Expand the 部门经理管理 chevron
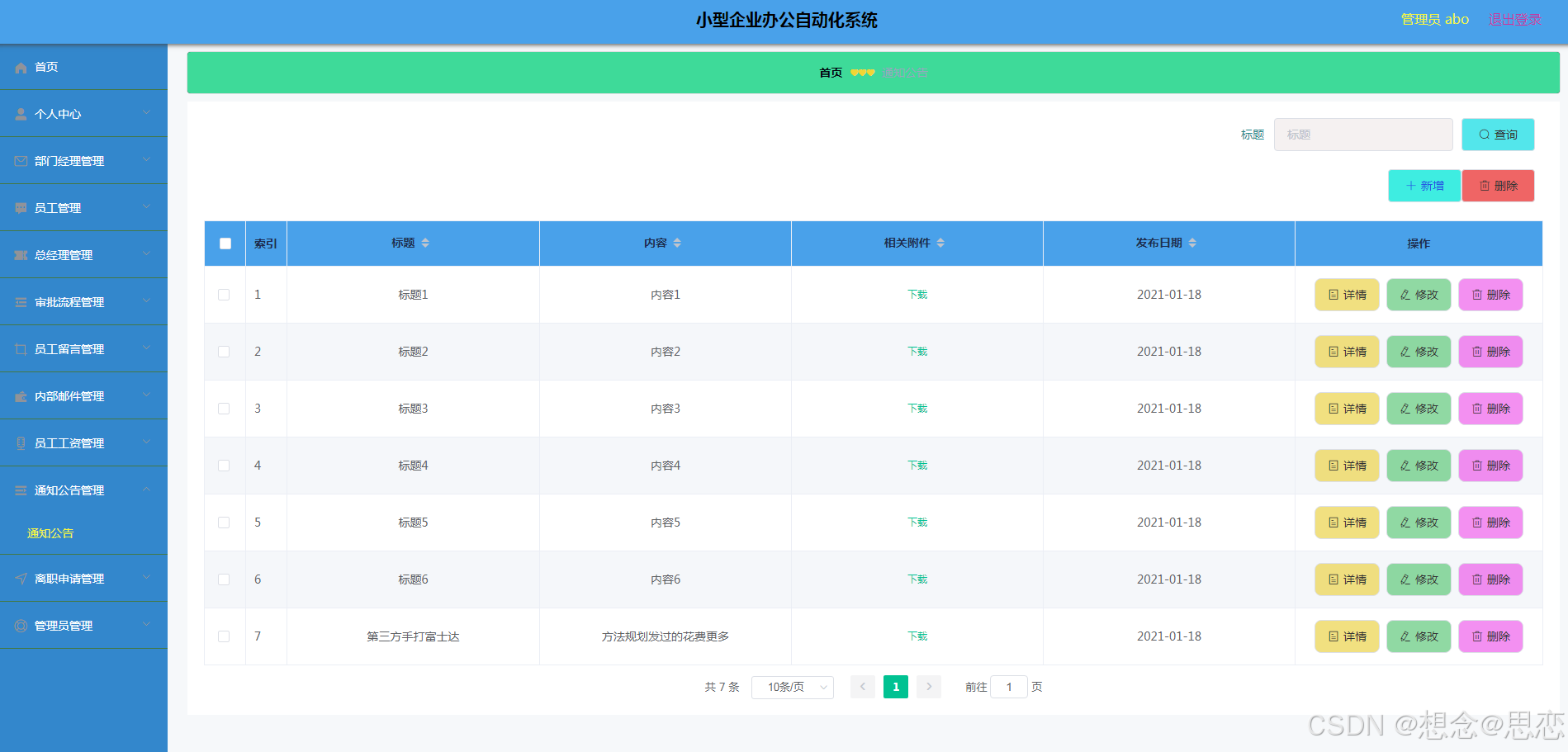 coord(146,160)
